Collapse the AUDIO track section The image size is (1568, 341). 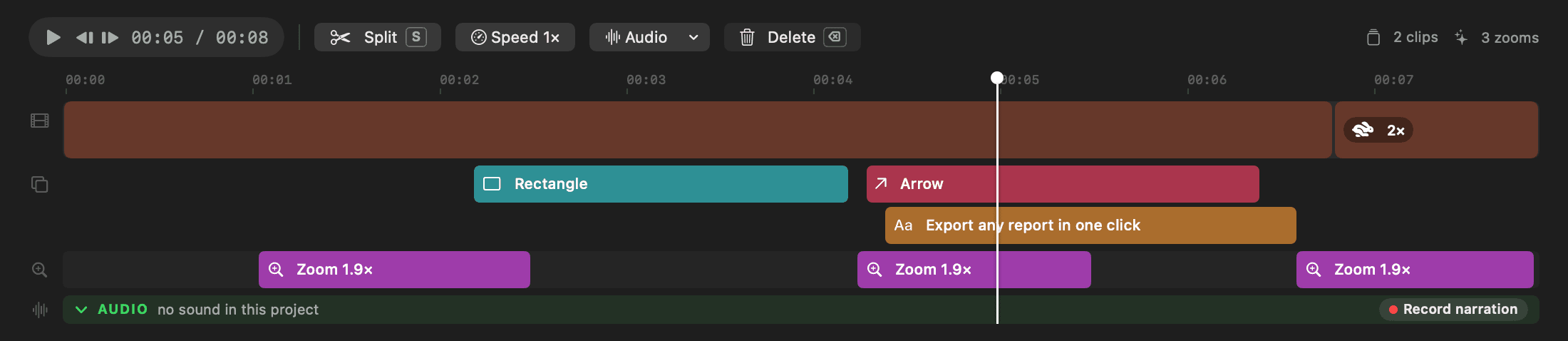[81, 310]
